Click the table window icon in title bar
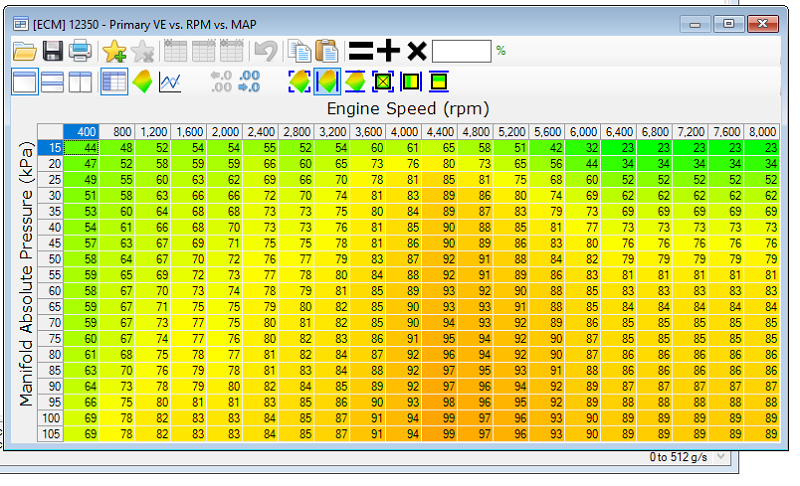Screen dimensions: 800x486 point(20,24)
